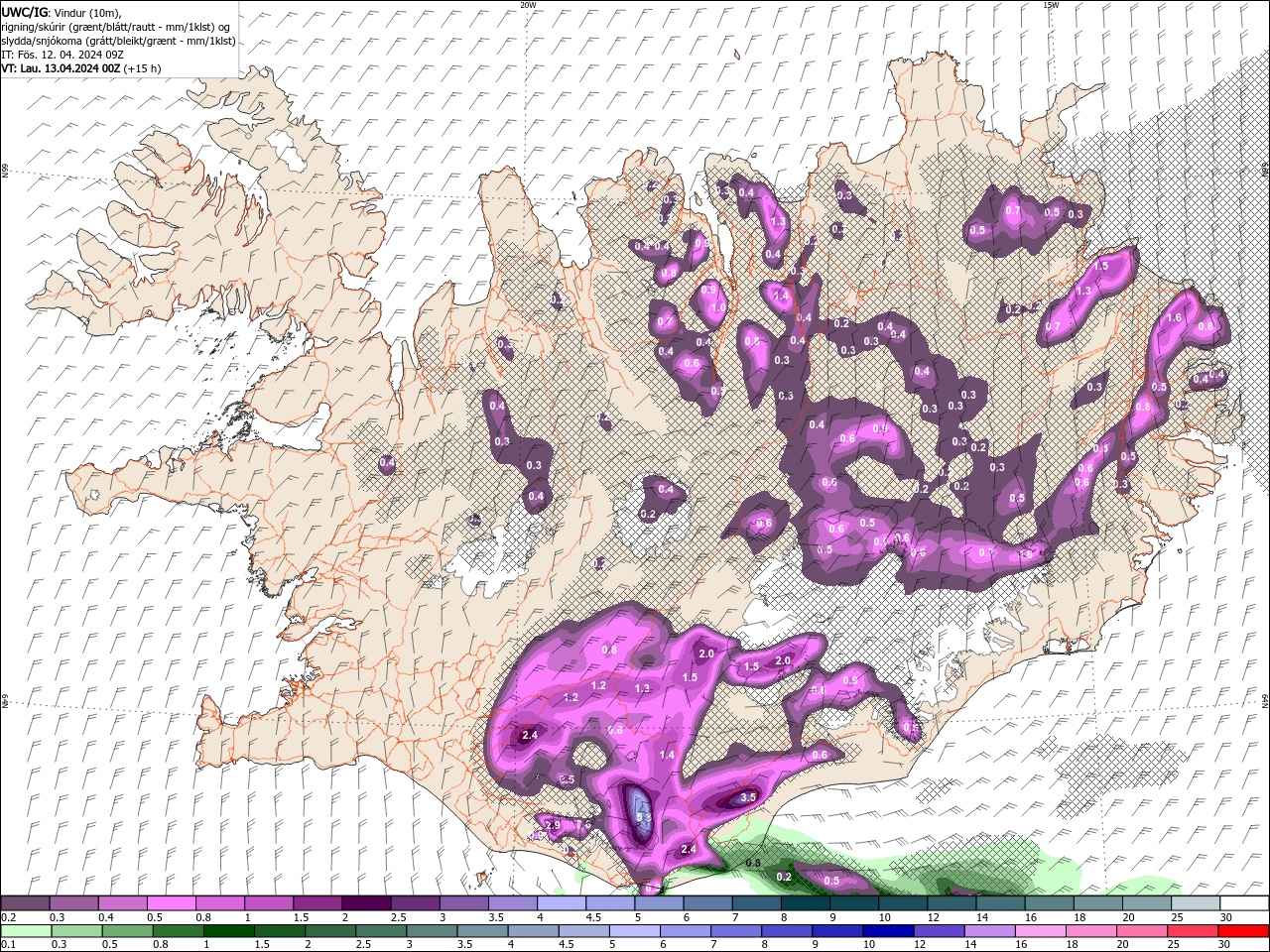
Task: Click the 'slydda/snjókoma (grátt/bleikt/grænt - mm/1klst)' line
Action: (118, 41)
